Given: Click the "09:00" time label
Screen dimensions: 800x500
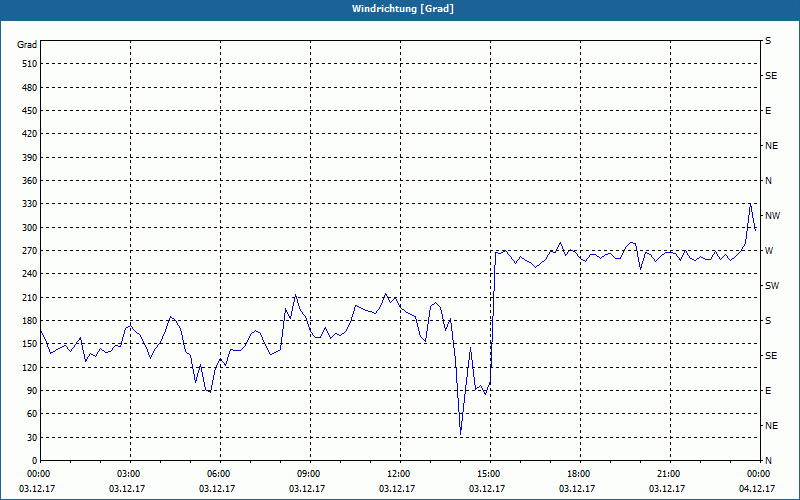Looking at the screenshot, I should click(x=307, y=474).
